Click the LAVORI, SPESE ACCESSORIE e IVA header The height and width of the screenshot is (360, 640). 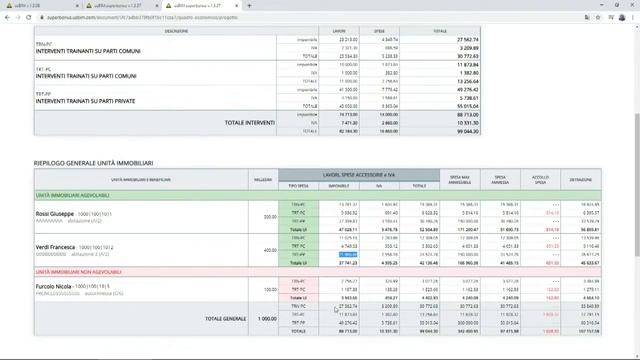tap(359, 175)
